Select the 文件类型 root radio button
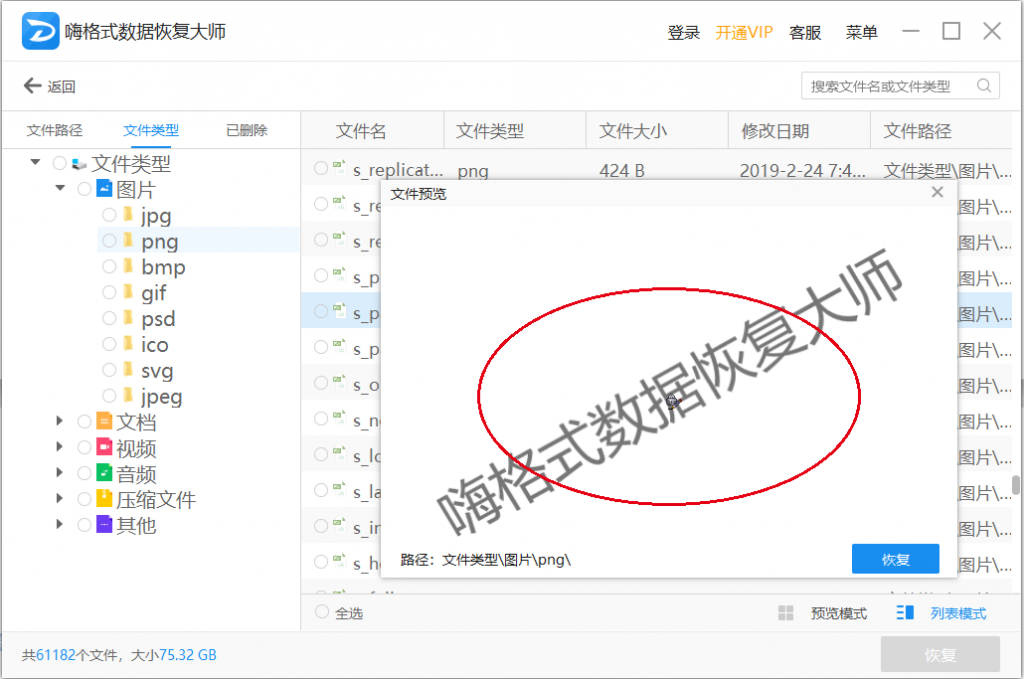 tap(59, 163)
